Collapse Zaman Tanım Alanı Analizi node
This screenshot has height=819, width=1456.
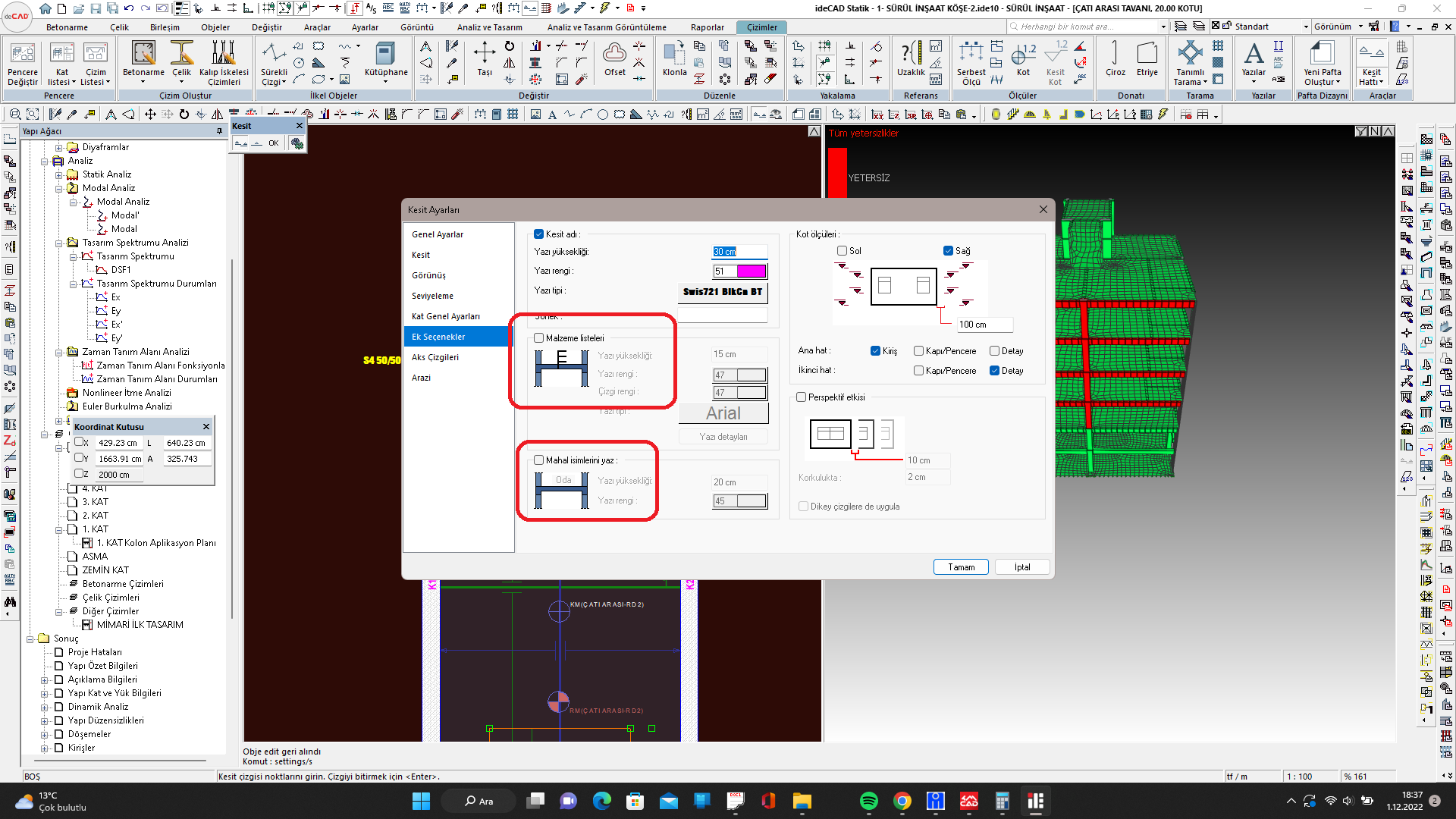[x=59, y=353]
